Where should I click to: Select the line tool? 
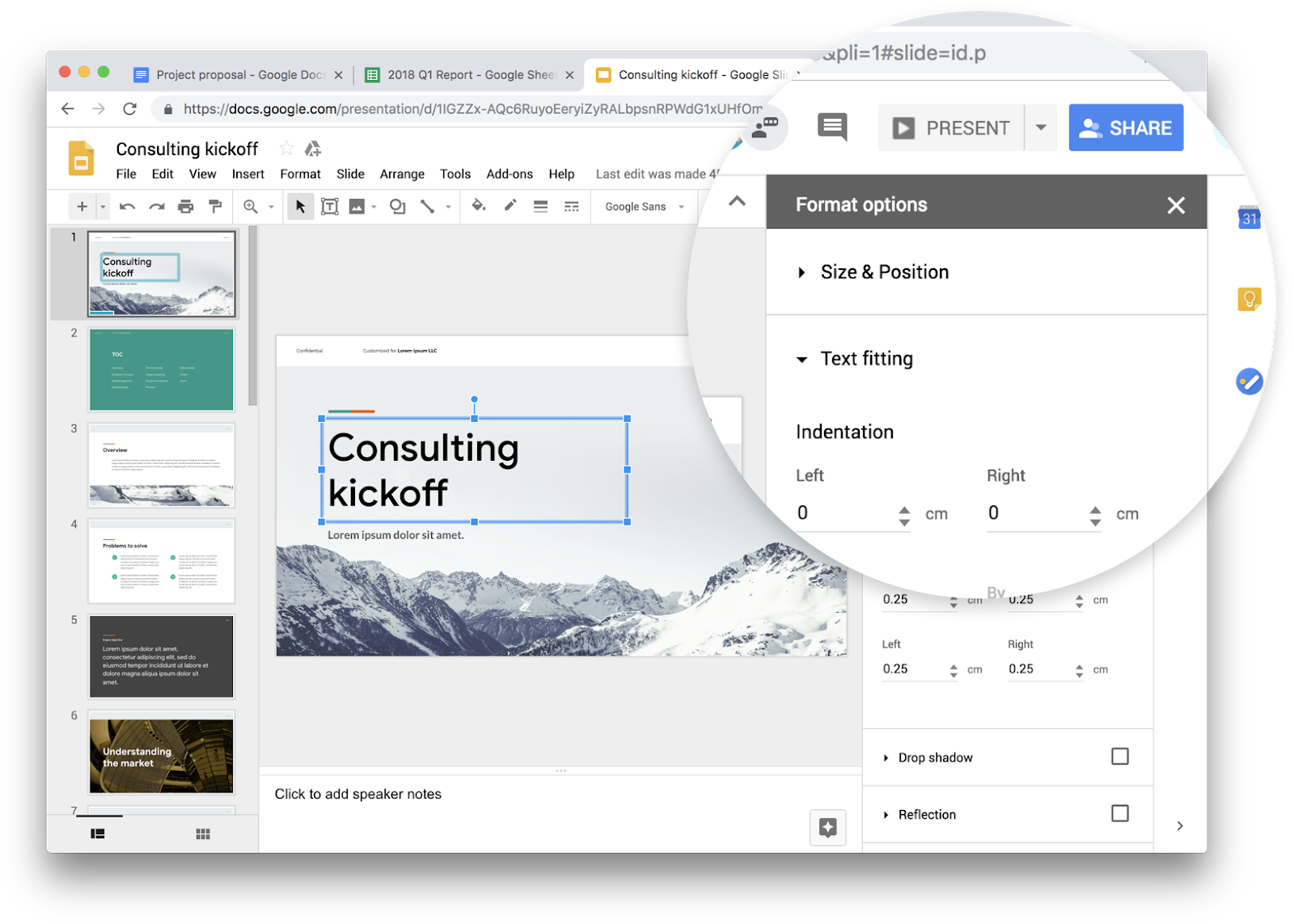[427, 206]
